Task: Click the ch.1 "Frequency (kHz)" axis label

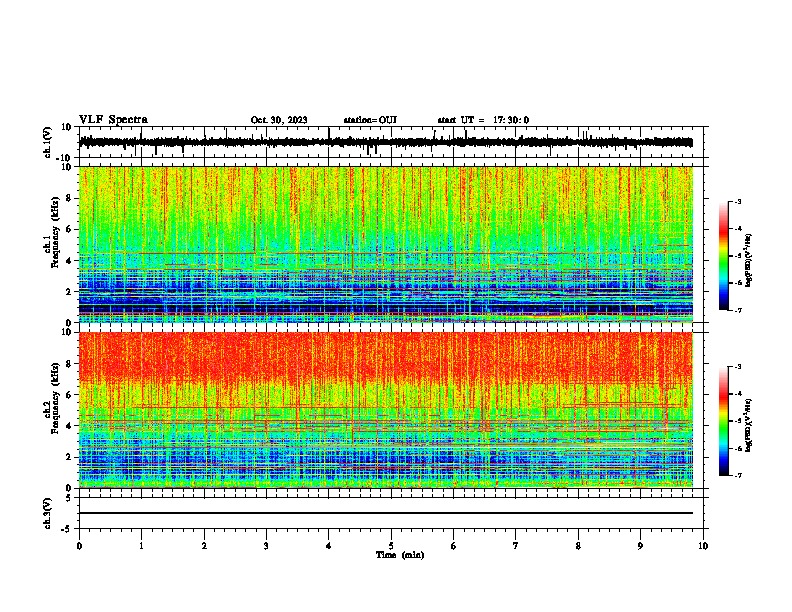Action: 55,233
